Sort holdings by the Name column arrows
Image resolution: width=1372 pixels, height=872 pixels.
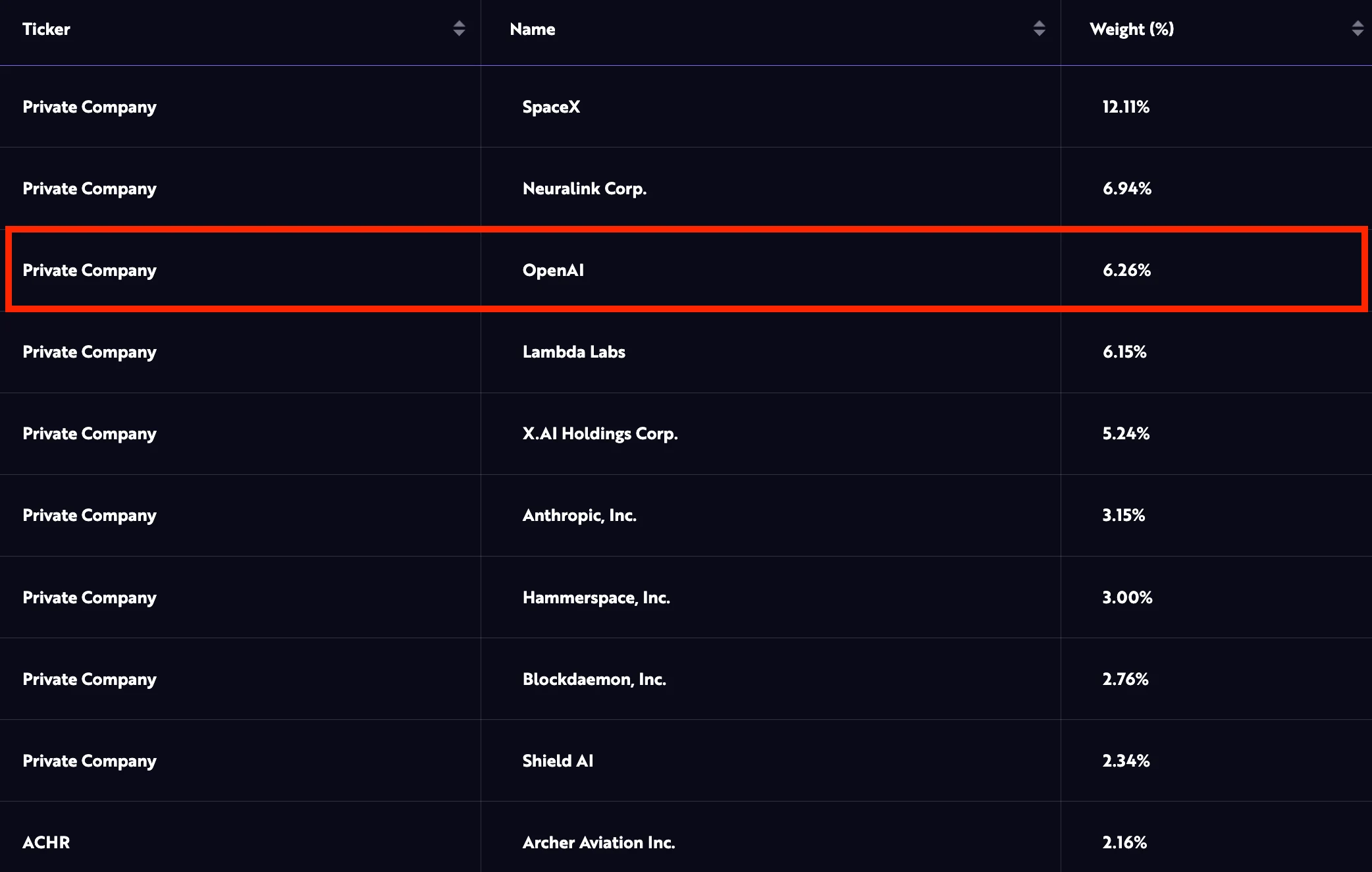tap(1039, 28)
